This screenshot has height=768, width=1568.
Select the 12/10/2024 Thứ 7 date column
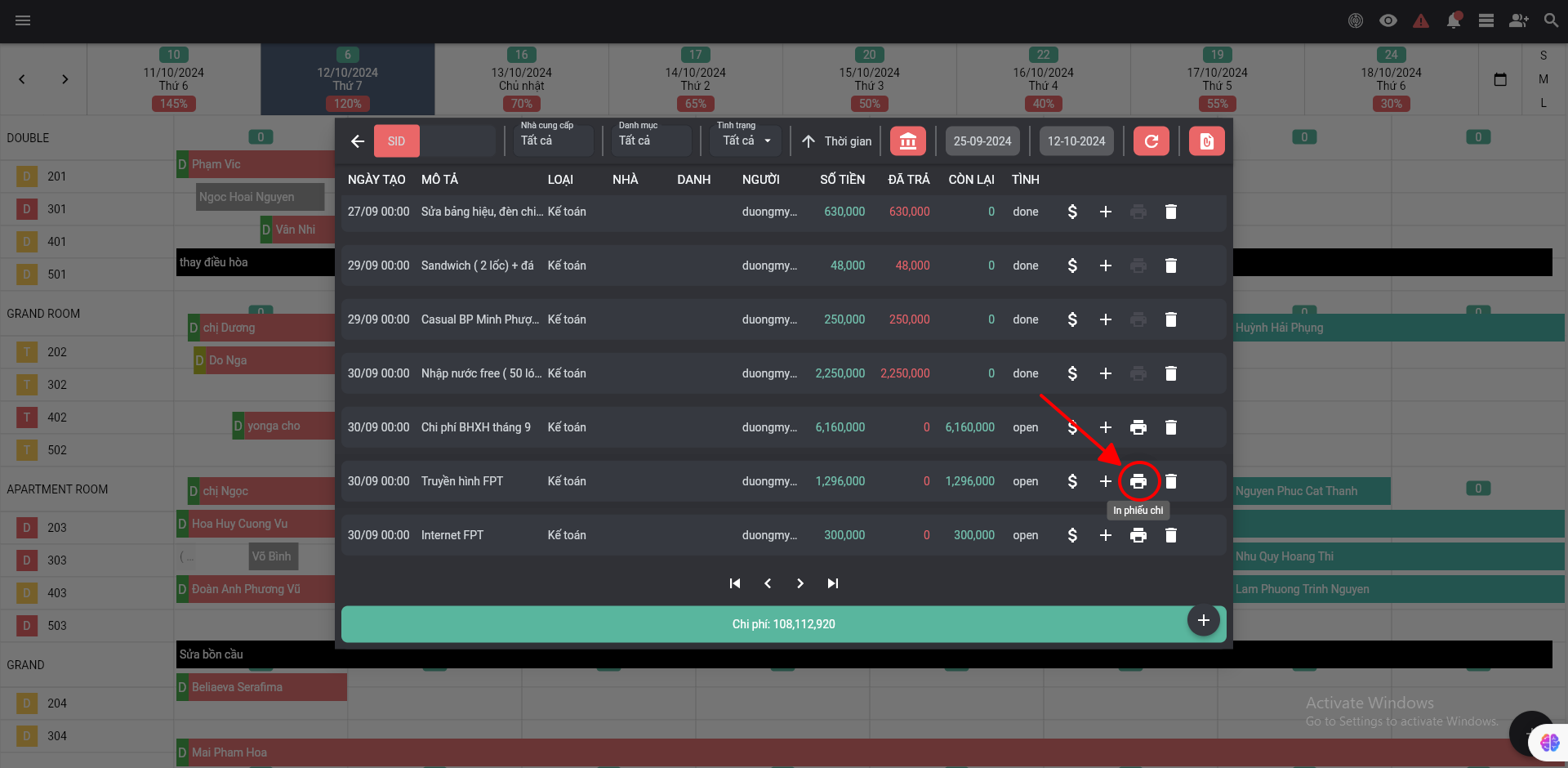[x=348, y=79]
